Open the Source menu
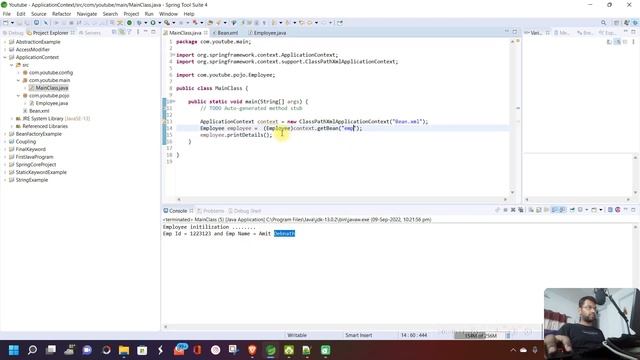The height and width of the screenshot is (360, 640). tap(39, 14)
